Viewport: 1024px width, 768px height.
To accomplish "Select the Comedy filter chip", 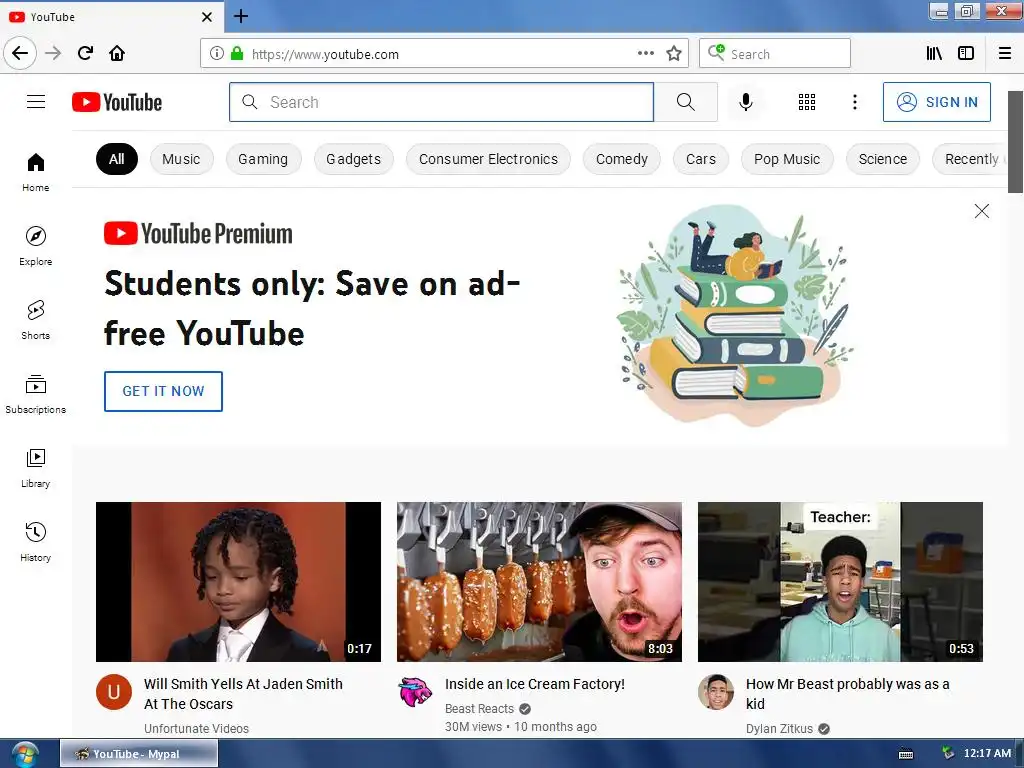I will 622,159.
